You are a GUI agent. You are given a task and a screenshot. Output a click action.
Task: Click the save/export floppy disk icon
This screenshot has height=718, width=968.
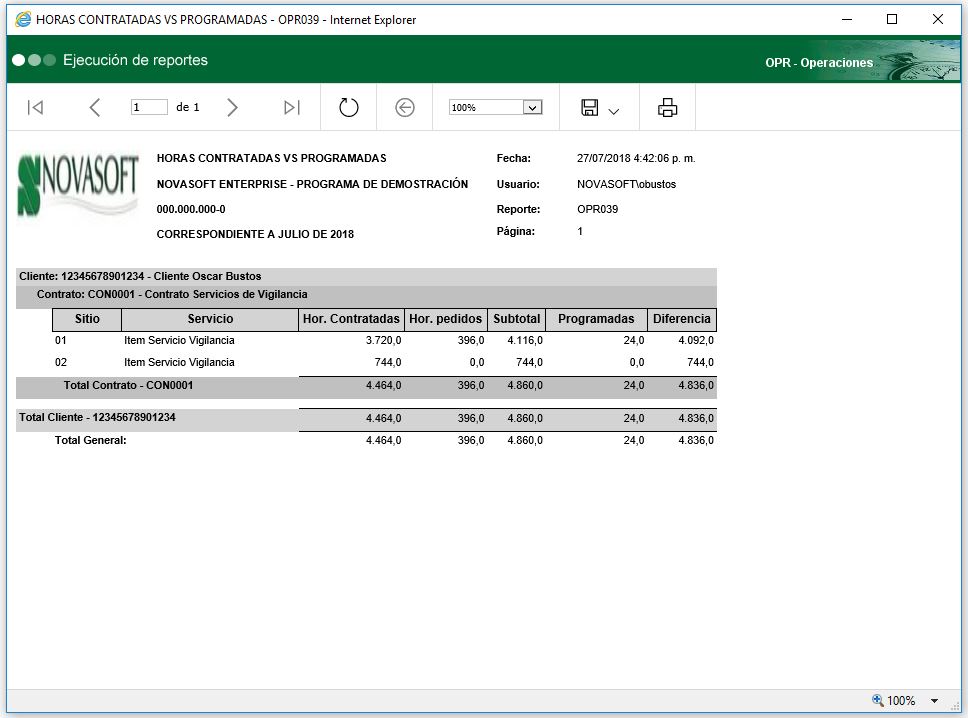[590, 108]
